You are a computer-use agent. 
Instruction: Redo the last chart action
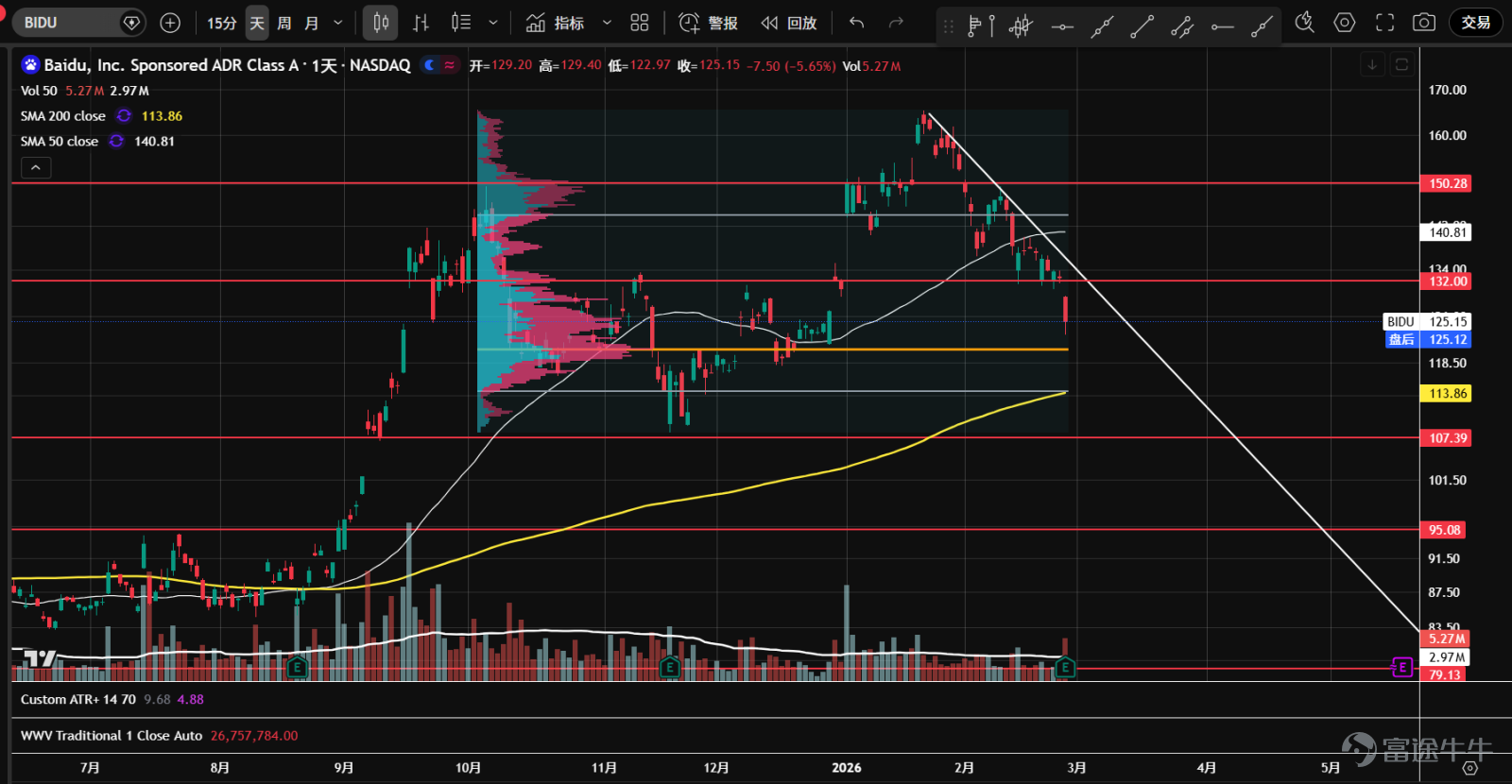point(896,23)
